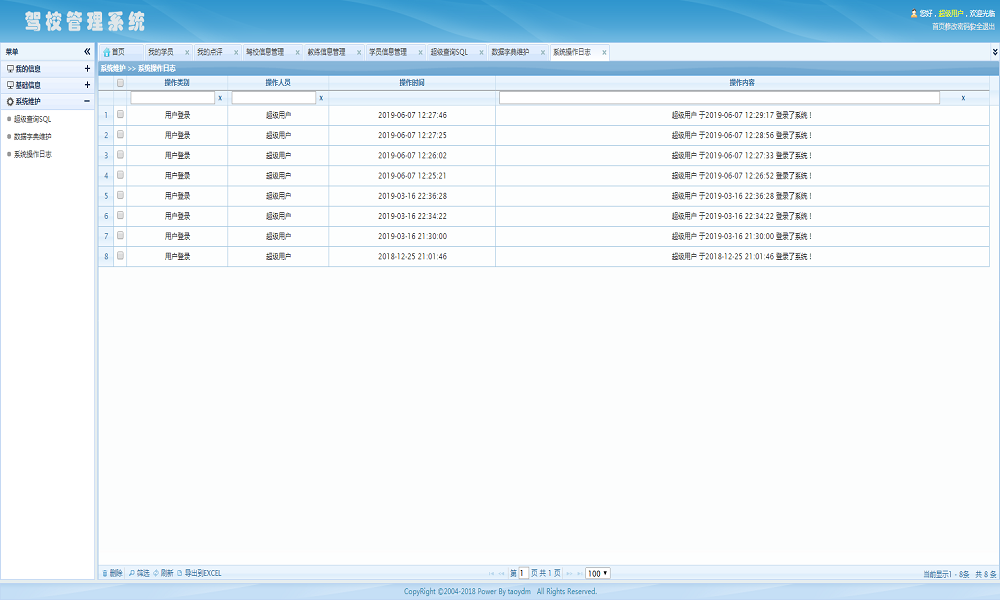Switch to the 首页 home tab

pyautogui.click(x=118, y=52)
